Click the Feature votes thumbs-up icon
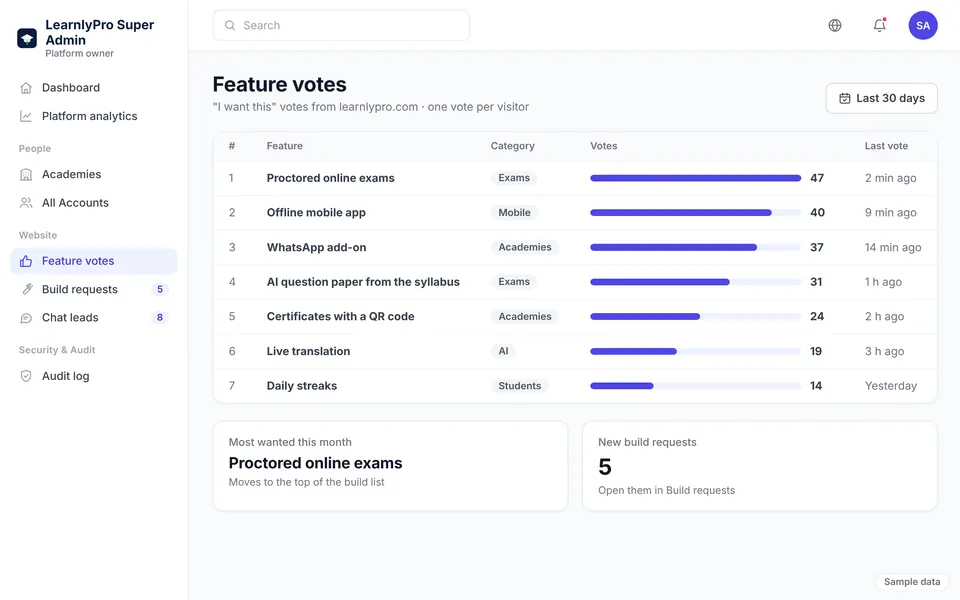 click(26, 261)
